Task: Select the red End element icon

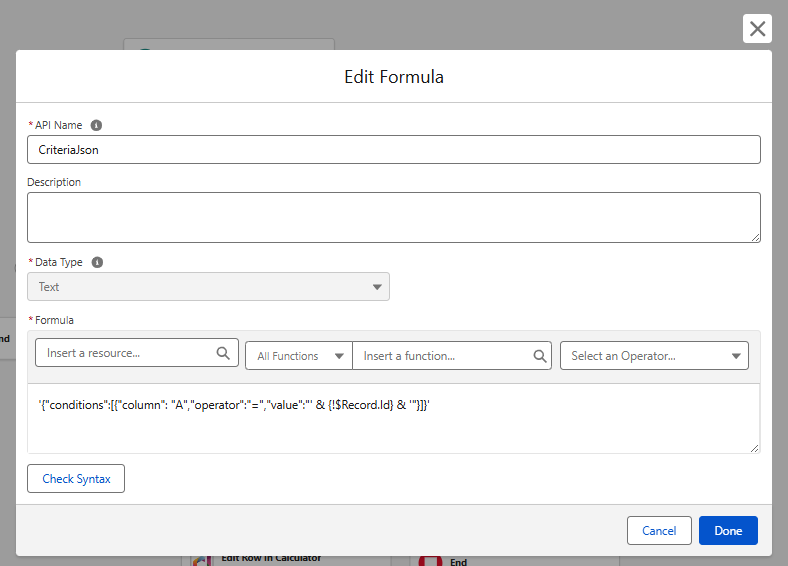Action: point(431,560)
